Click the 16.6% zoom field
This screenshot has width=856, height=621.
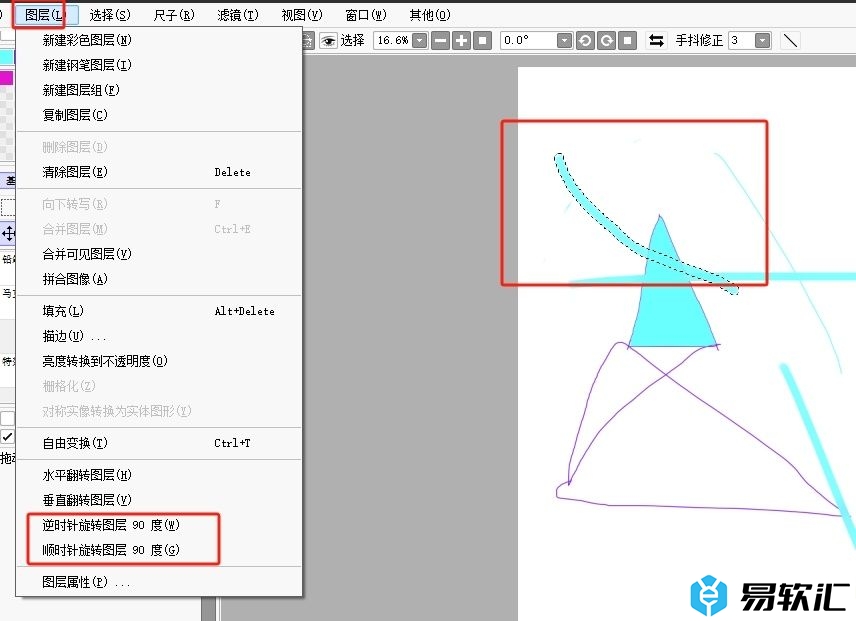(393, 40)
